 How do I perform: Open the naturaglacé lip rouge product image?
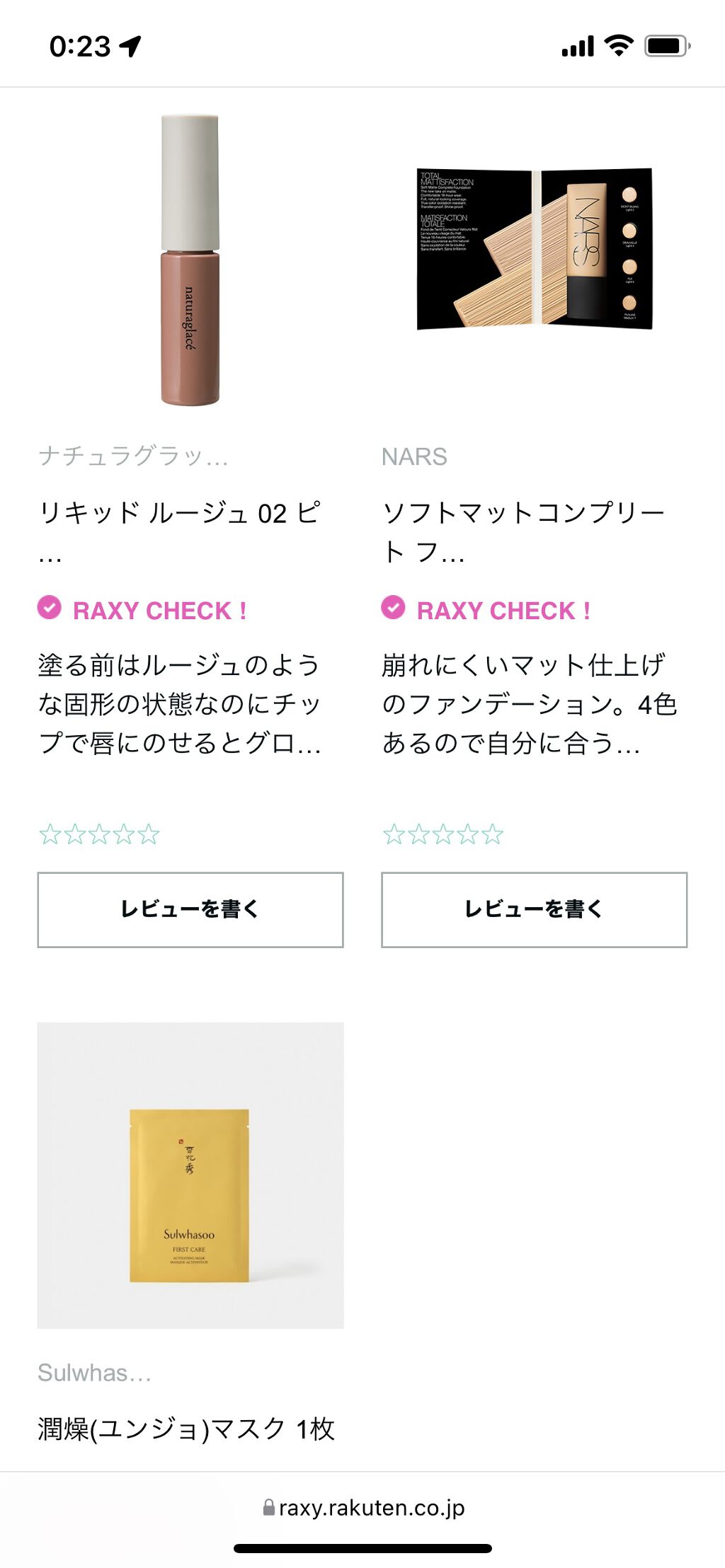tap(190, 260)
